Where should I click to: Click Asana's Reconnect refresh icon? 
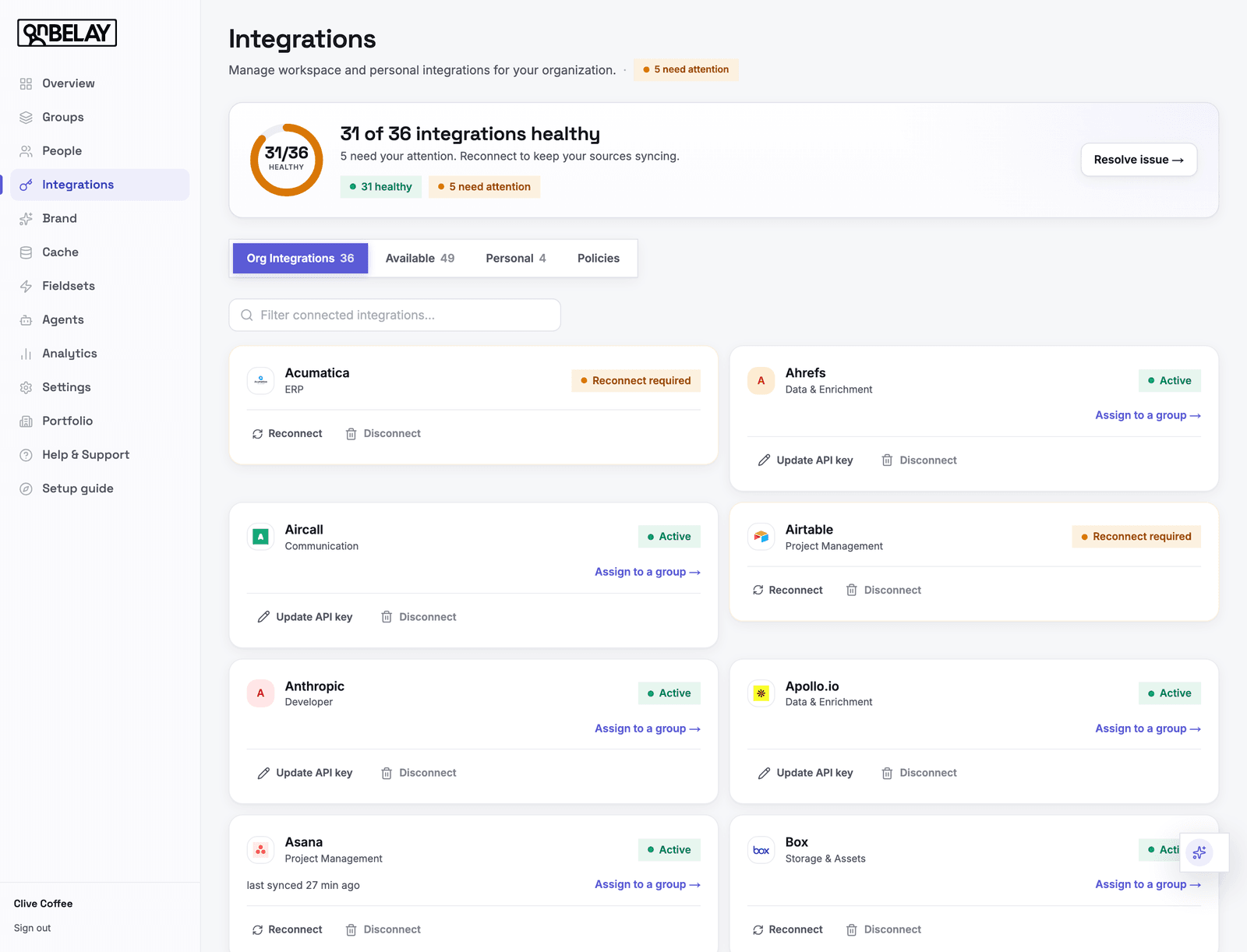[x=257, y=930]
